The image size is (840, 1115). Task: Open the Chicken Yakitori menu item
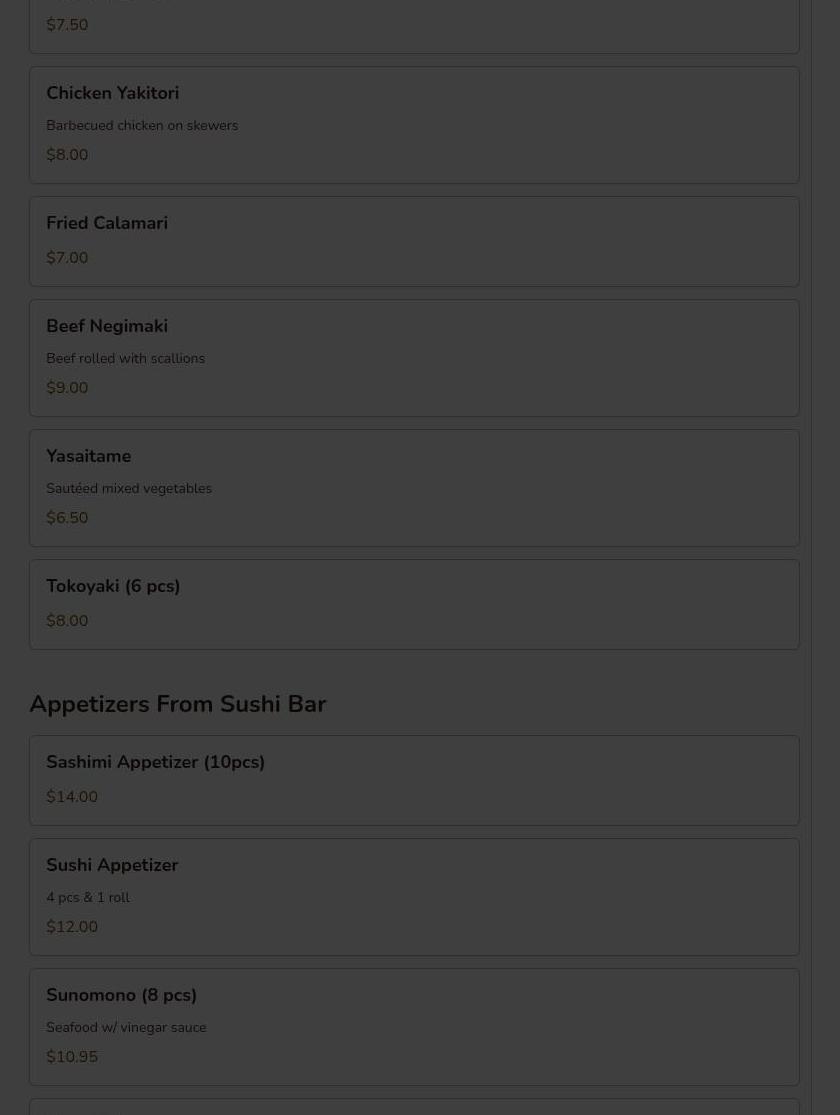coord(414,125)
